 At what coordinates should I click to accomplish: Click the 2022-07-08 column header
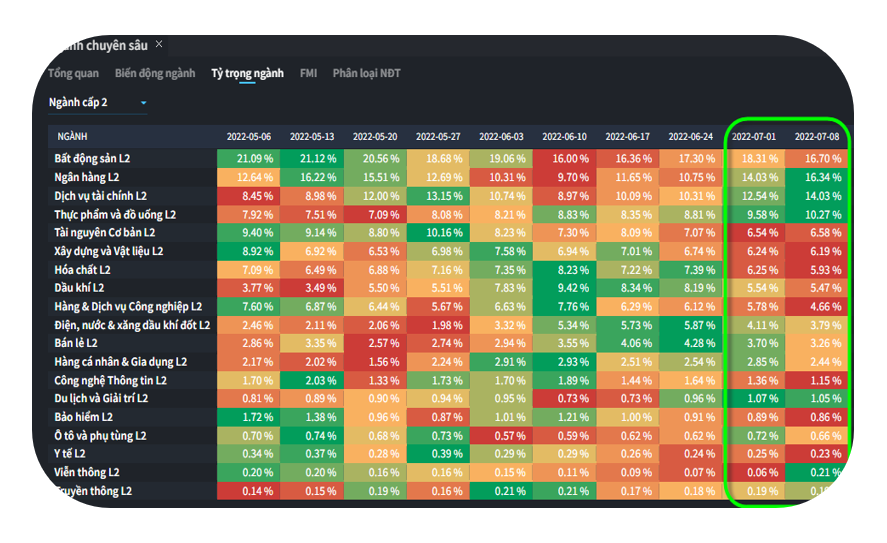tap(818, 136)
